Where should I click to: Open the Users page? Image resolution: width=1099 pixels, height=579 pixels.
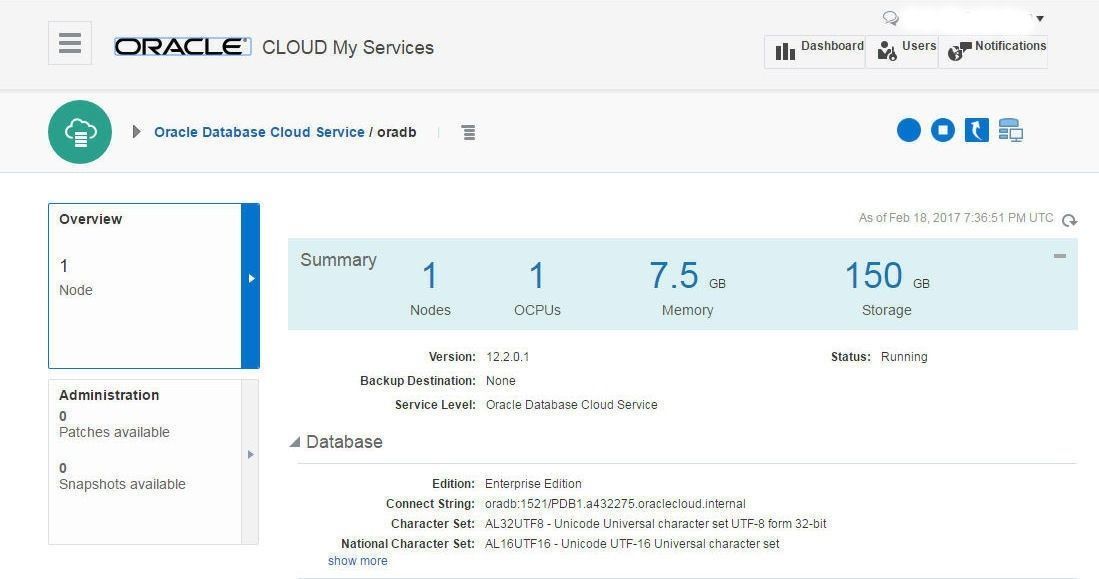pyautogui.click(x=902, y=51)
